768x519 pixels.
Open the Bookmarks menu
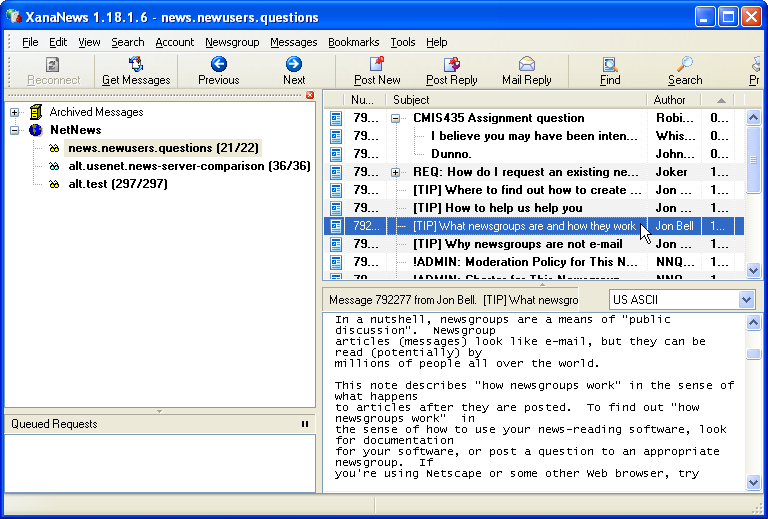(x=353, y=42)
